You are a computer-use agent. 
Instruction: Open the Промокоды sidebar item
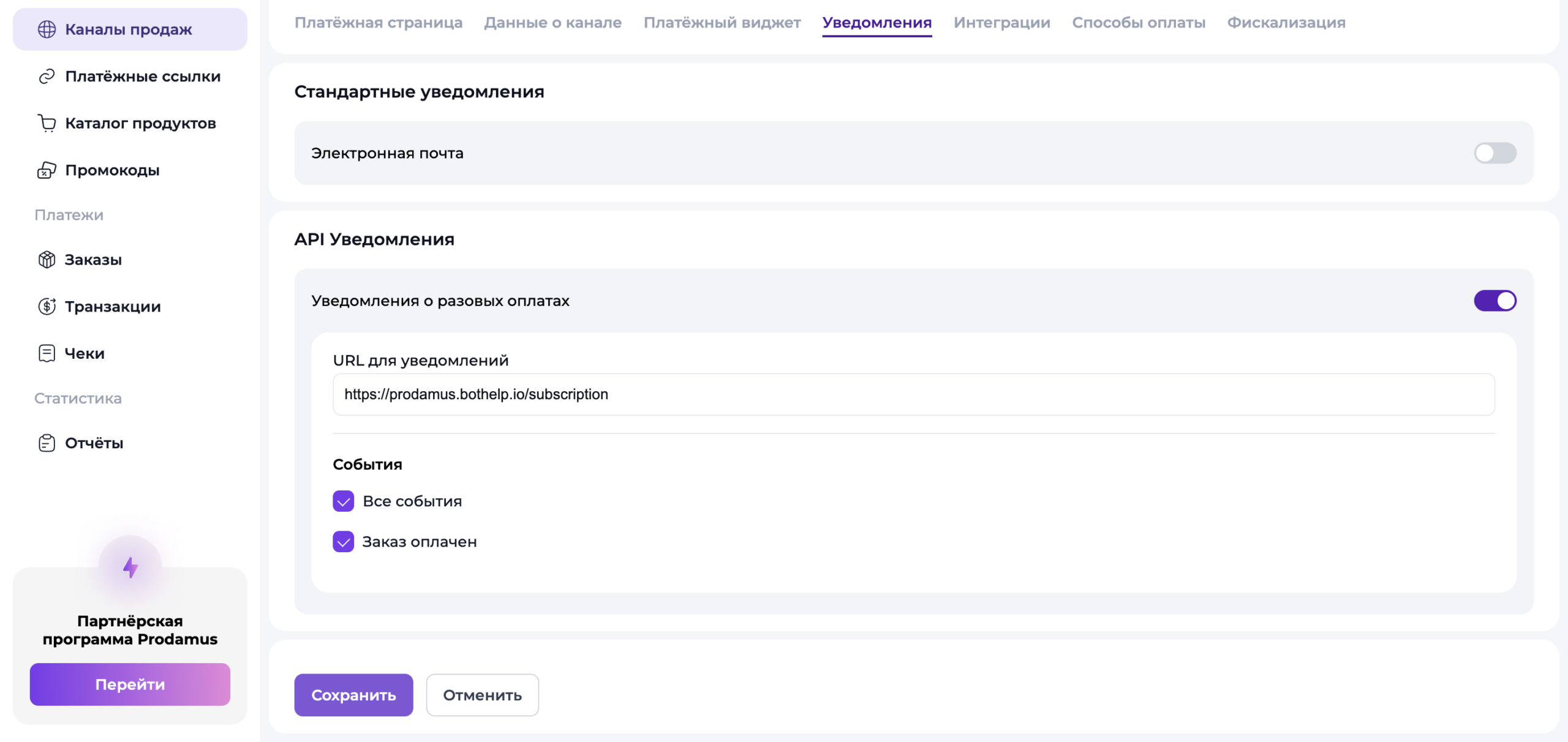click(130, 170)
